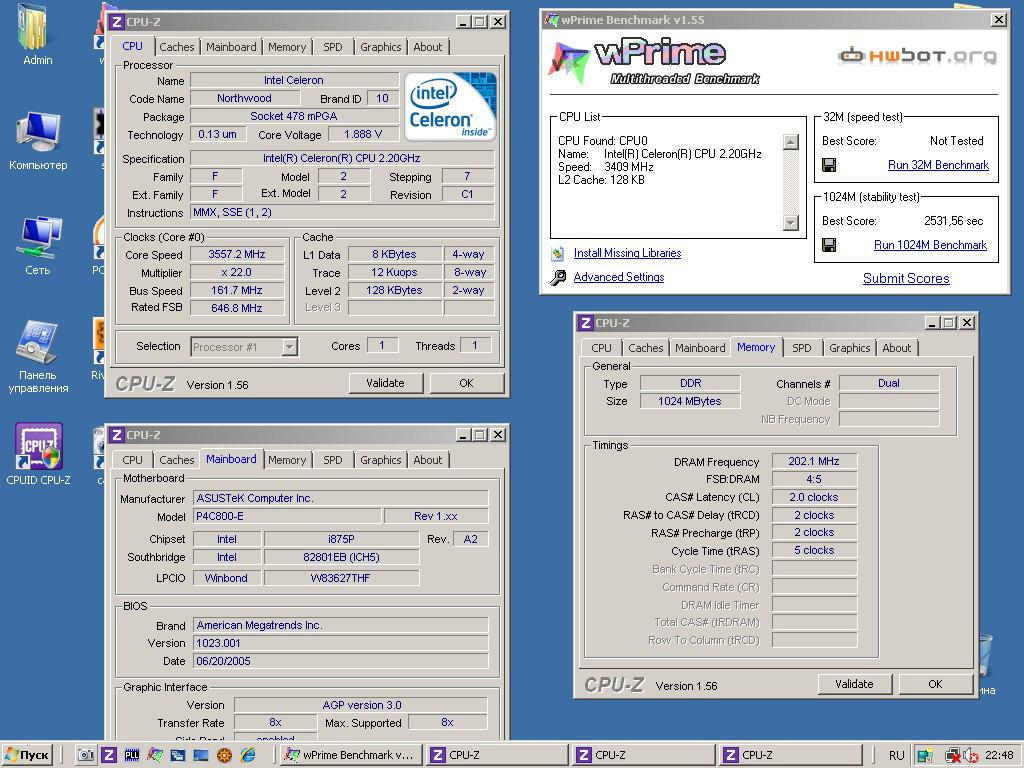Click the Bus Speed value 161.7 MHz
Viewport: 1024px width, 768px height.
click(x=237, y=291)
